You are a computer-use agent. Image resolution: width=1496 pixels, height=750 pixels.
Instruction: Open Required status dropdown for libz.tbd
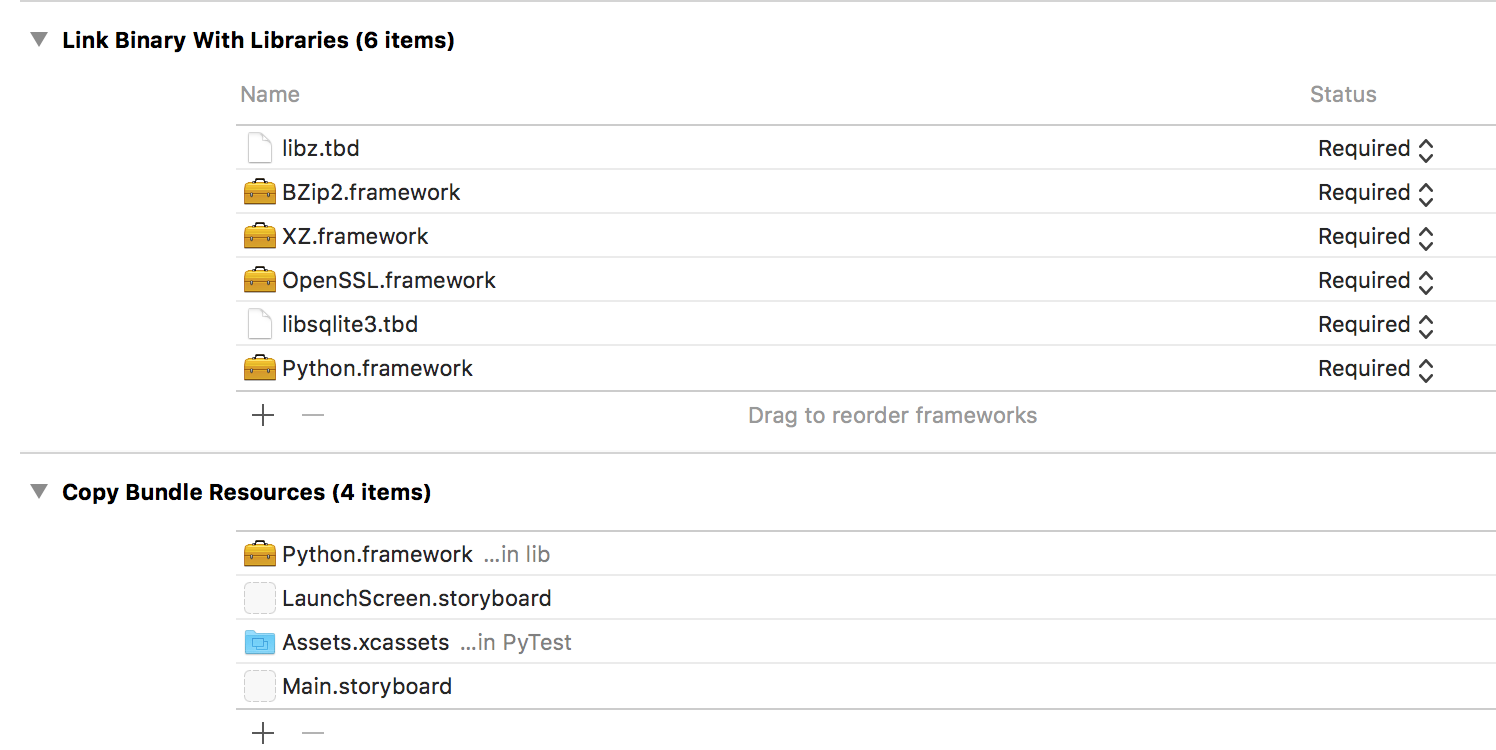tap(1376, 149)
